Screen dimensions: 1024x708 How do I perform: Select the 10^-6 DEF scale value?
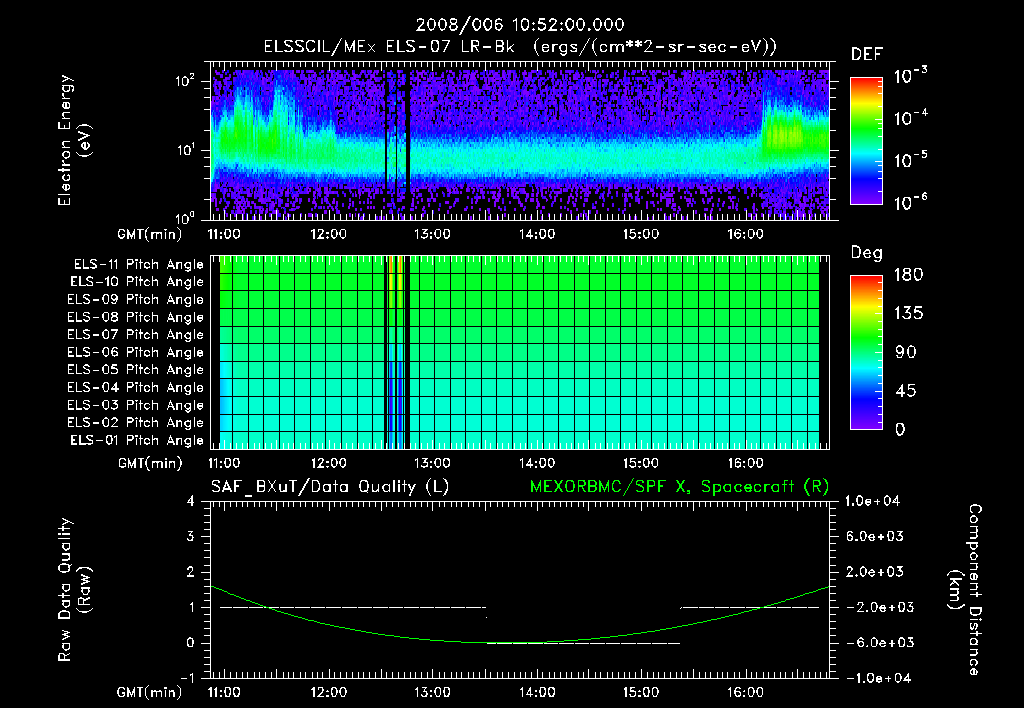910,202
